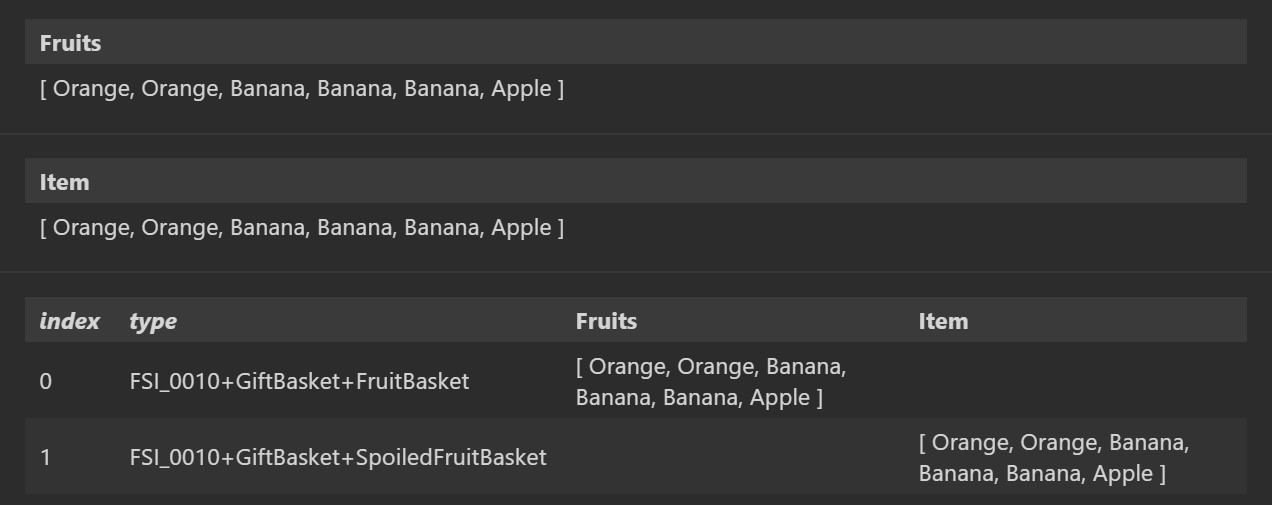This screenshot has height=505, width=1272.
Task: Click Fruits cell value in row 0
Action: point(711,382)
